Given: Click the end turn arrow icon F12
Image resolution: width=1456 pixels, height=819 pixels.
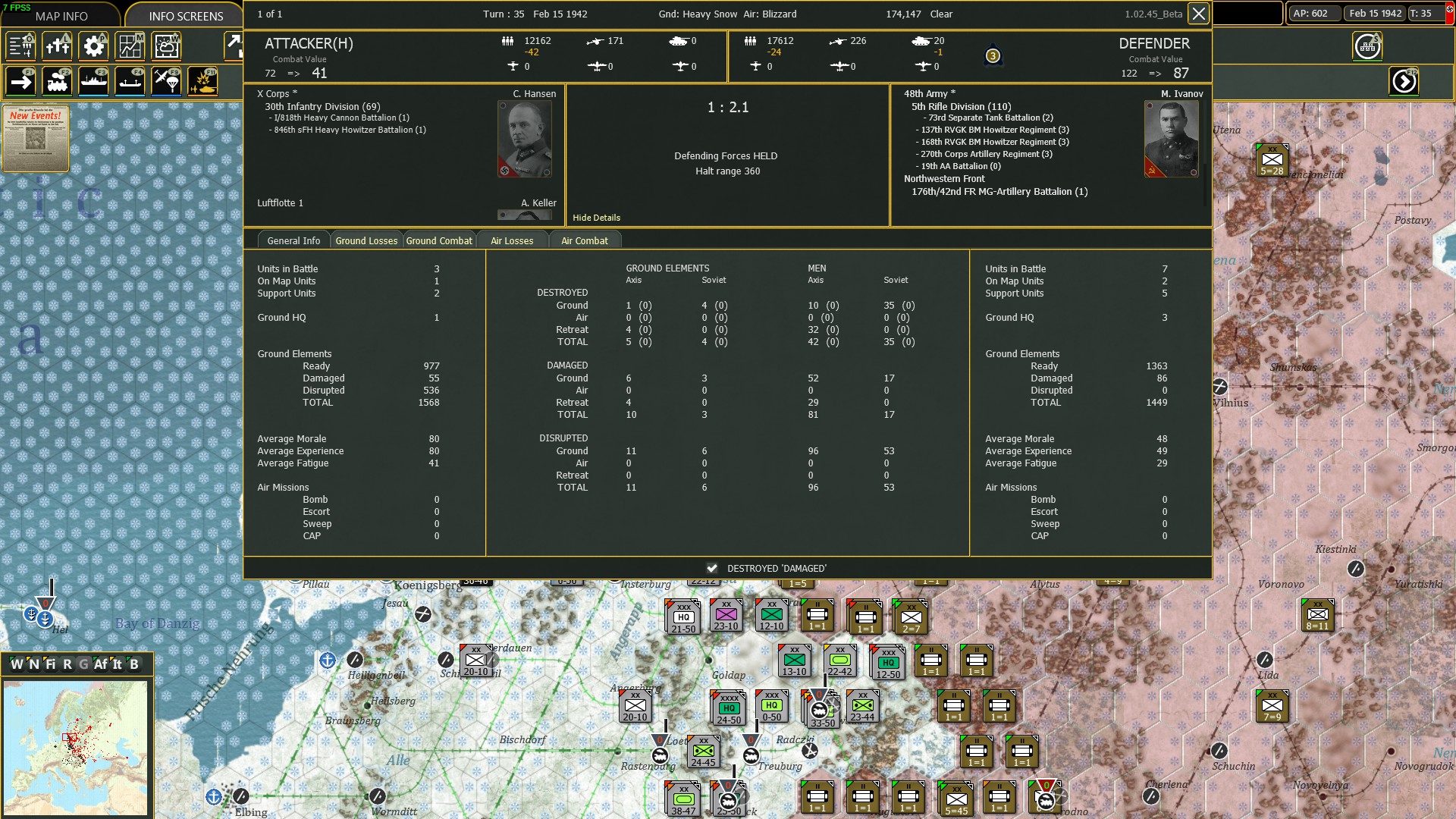Looking at the screenshot, I should click(x=1404, y=81).
